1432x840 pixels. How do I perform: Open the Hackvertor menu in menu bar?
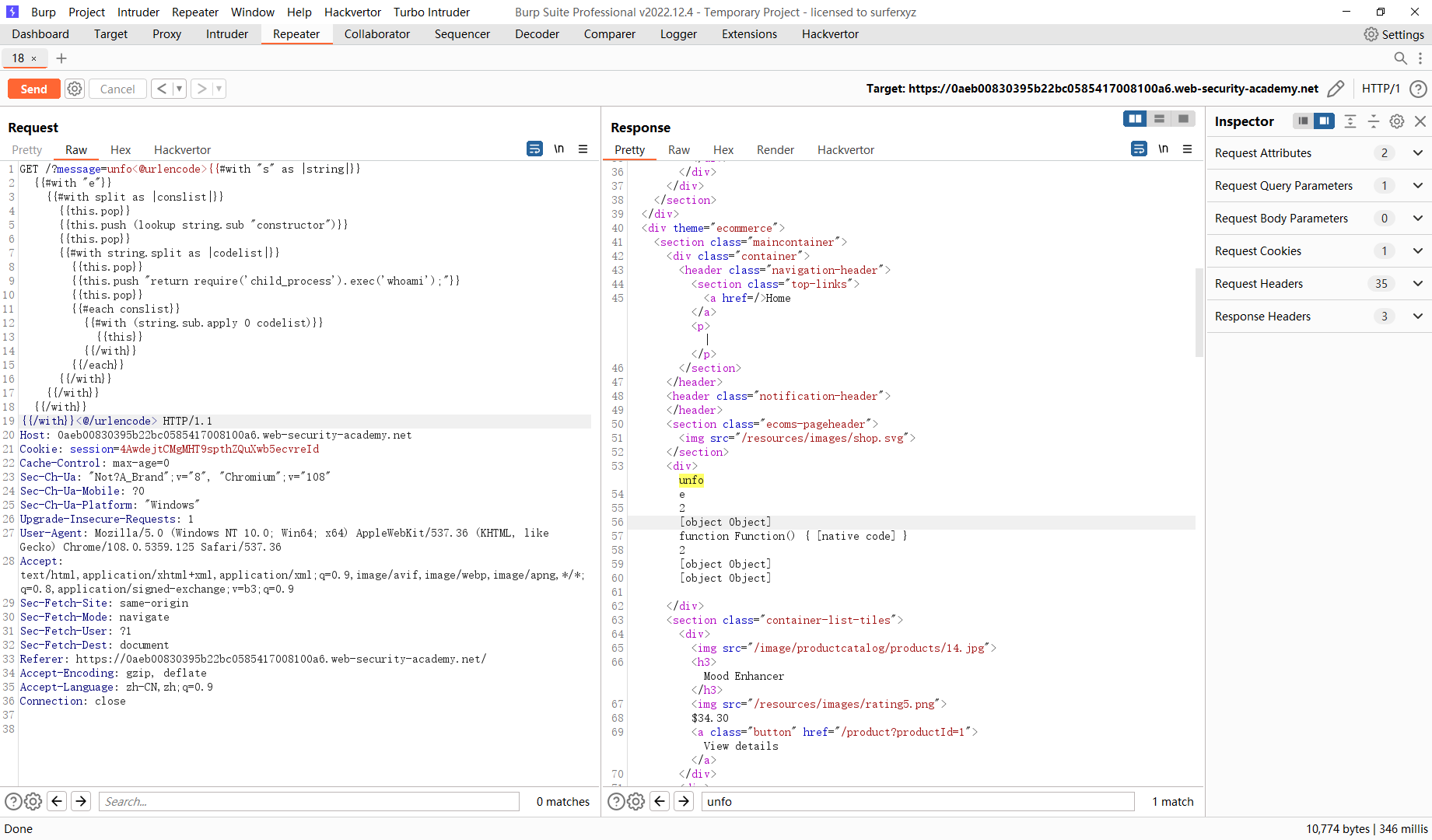tap(352, 12)
